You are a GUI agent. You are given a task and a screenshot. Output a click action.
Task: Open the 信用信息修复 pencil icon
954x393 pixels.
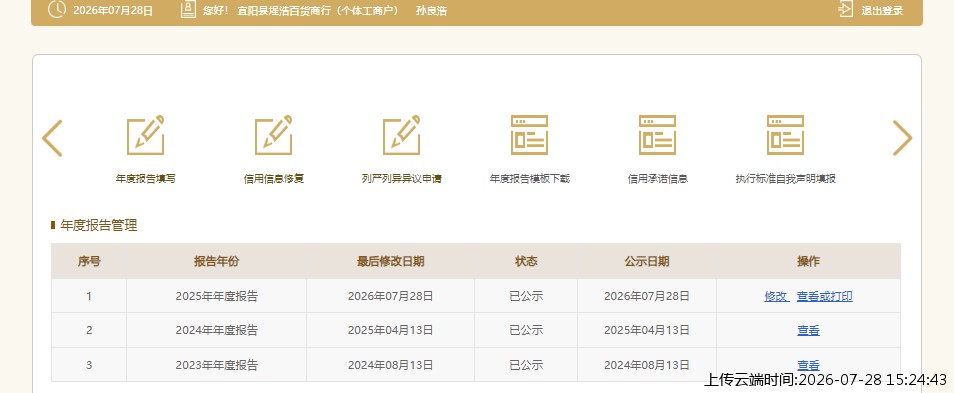tap(273, 135)
